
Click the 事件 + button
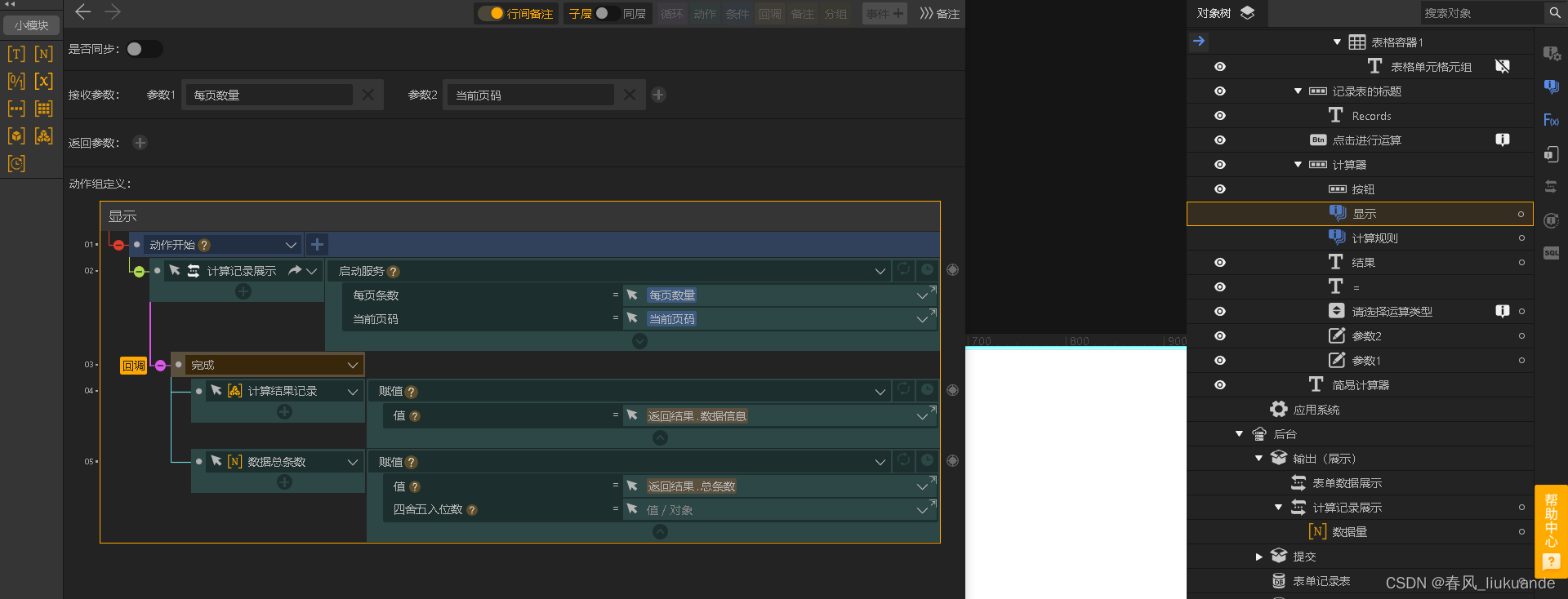(884, 14)
